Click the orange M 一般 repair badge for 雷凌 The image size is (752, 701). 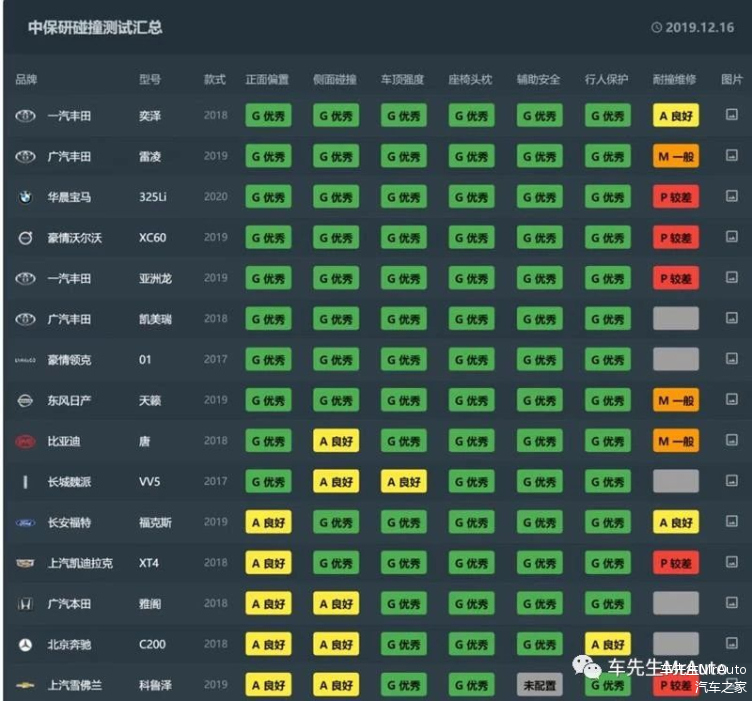click(676, 156)
